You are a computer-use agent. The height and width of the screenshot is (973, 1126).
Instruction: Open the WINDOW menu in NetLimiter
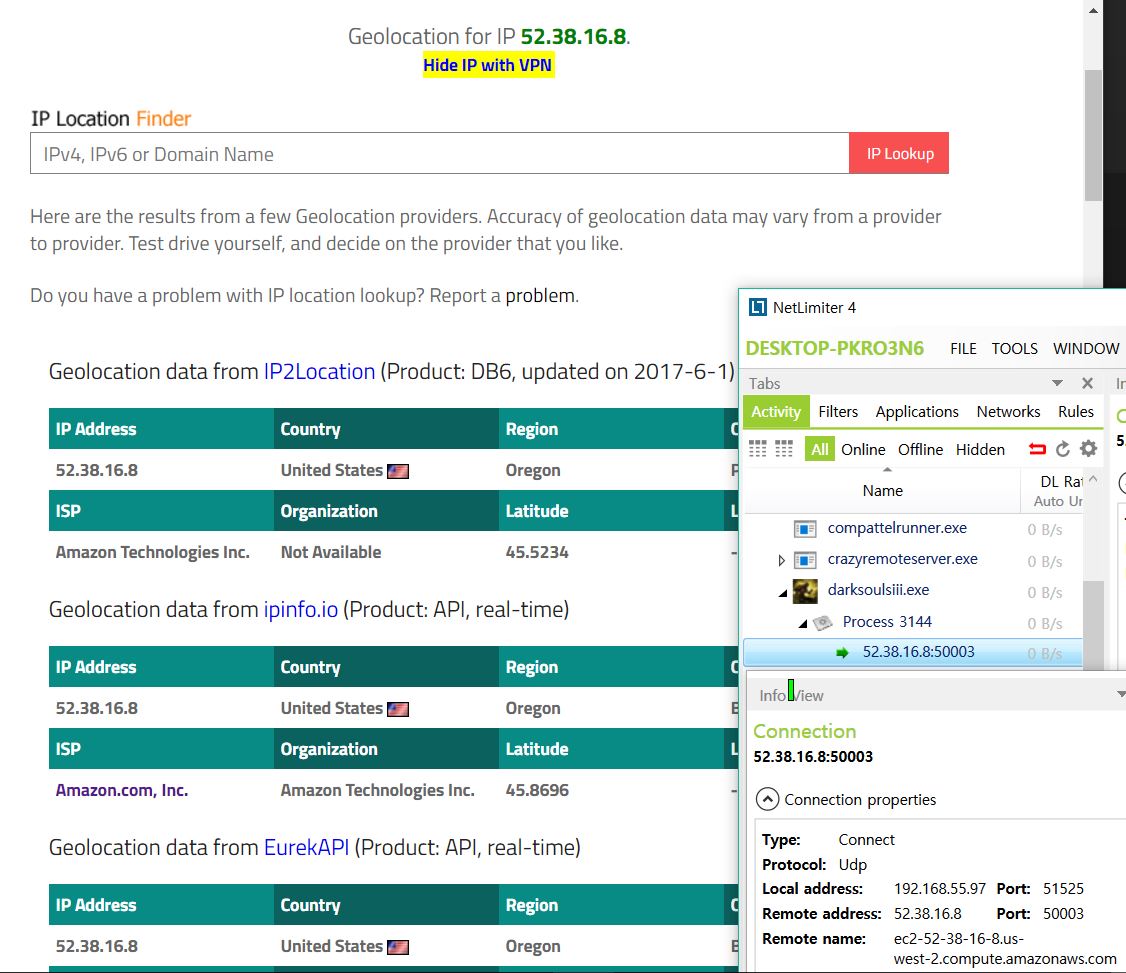tap(1086, 349)
